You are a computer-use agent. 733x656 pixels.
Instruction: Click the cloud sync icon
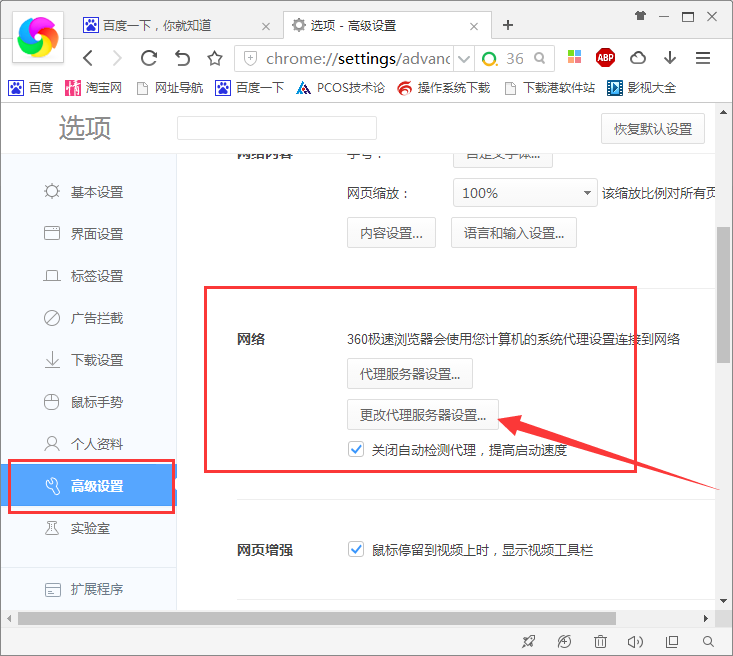(638, 58)
